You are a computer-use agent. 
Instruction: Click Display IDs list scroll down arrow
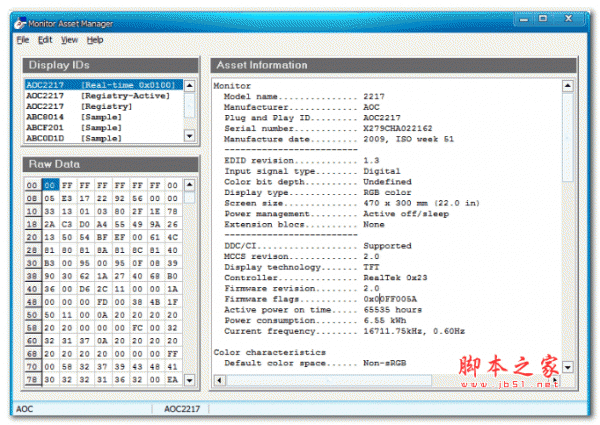pos(189,136)
